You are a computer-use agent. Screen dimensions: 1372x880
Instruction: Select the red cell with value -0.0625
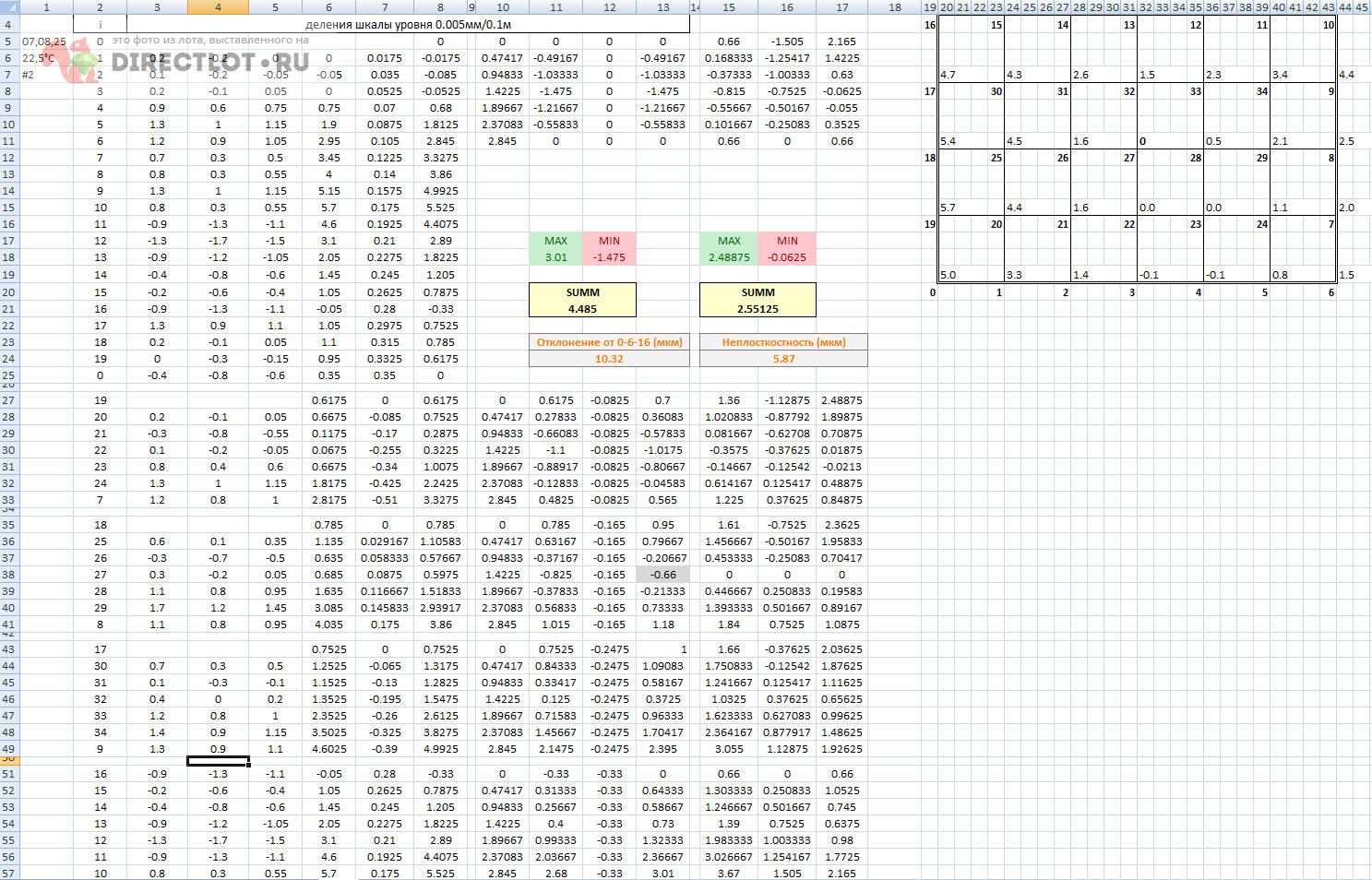(786, 257)
